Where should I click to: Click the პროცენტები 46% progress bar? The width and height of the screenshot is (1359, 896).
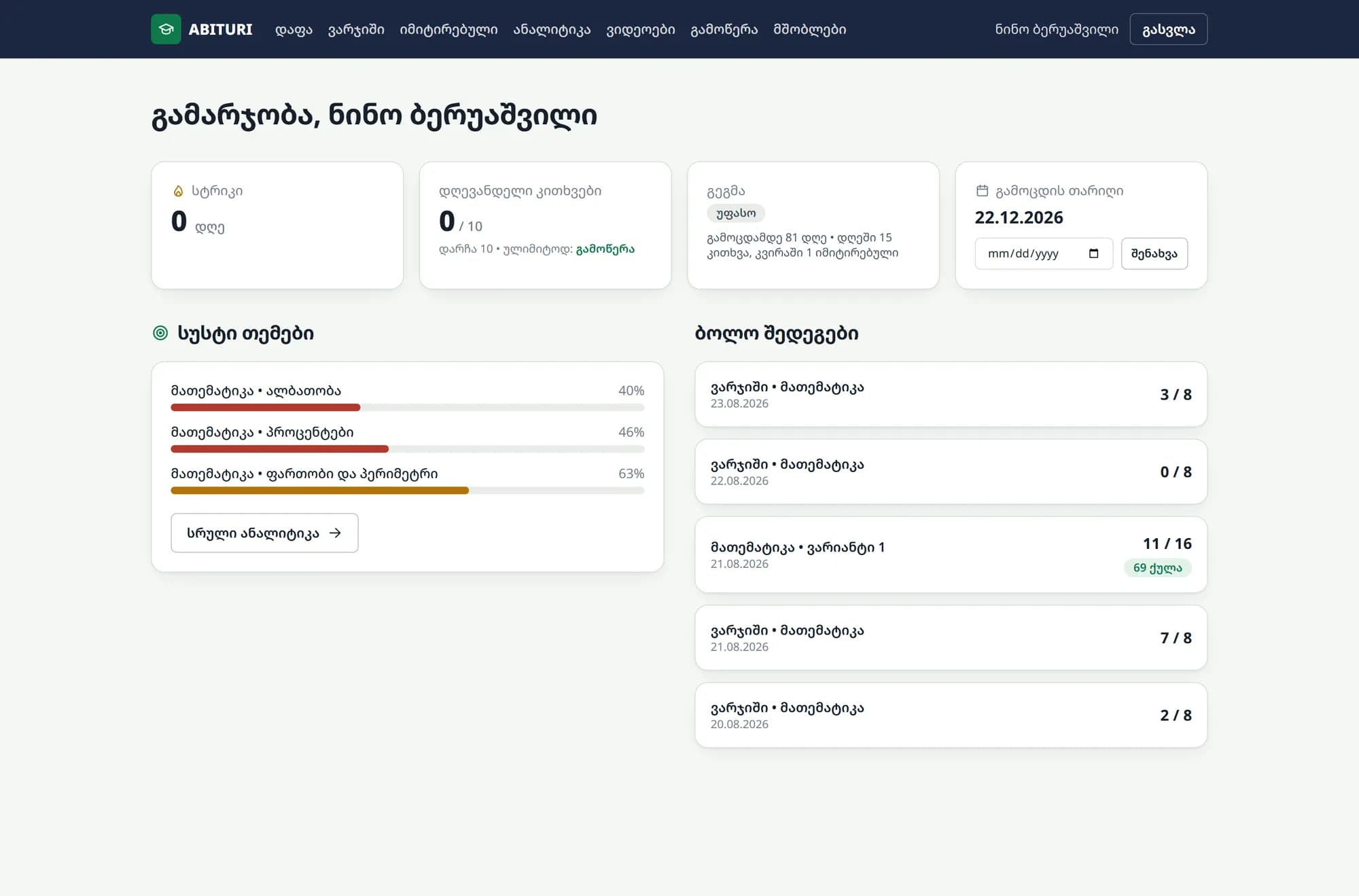(408, 449)
